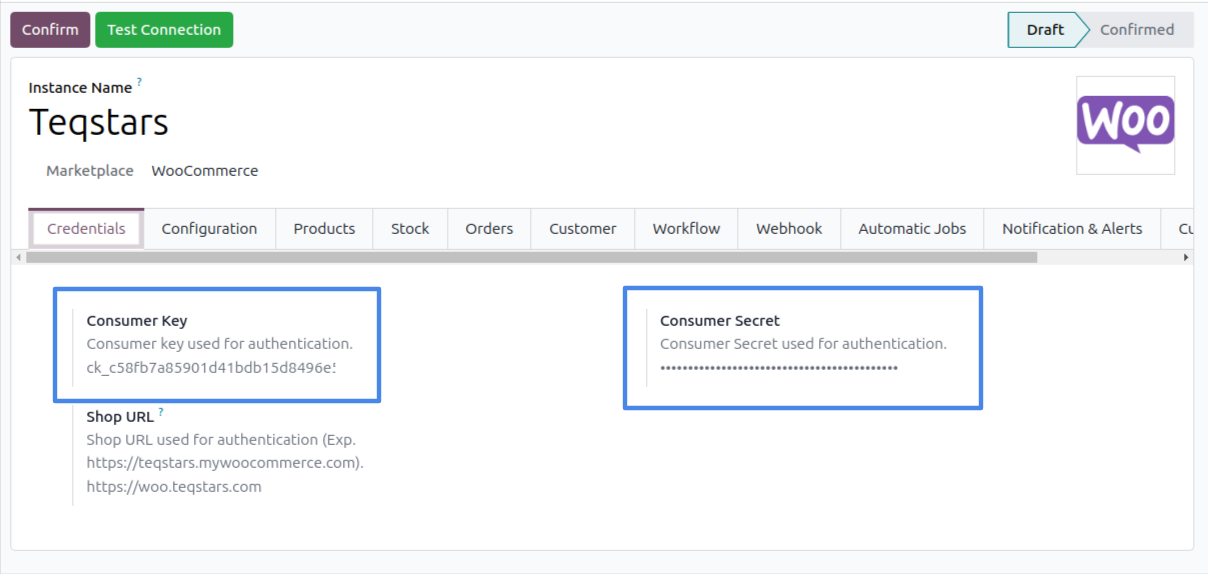Click the tab bar scroll left arrow
This screenshot has width=1208, height=574.
18,257
